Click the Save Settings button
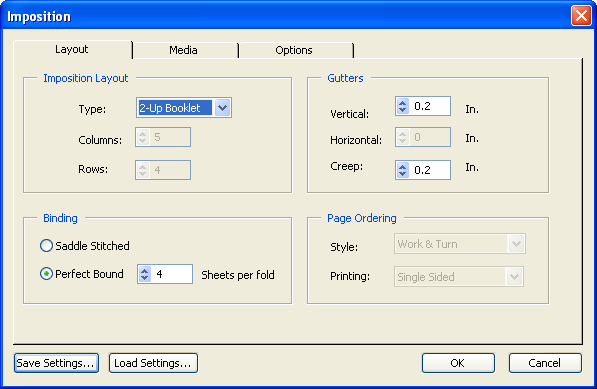 tap(56, 363)
